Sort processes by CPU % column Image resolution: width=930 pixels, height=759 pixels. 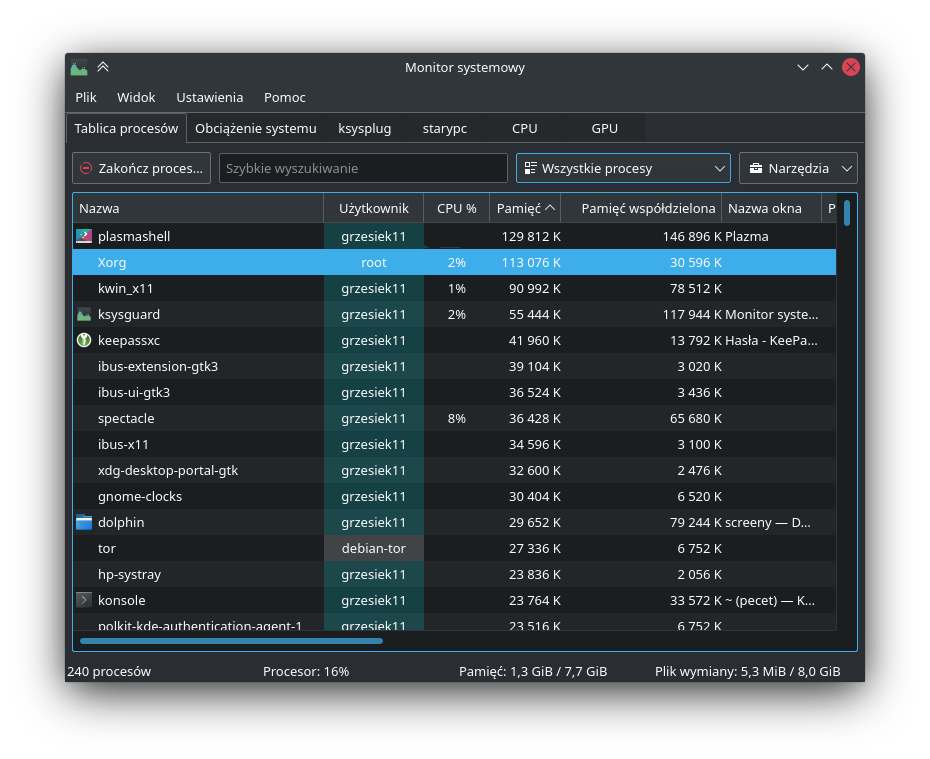coord(456,209)
